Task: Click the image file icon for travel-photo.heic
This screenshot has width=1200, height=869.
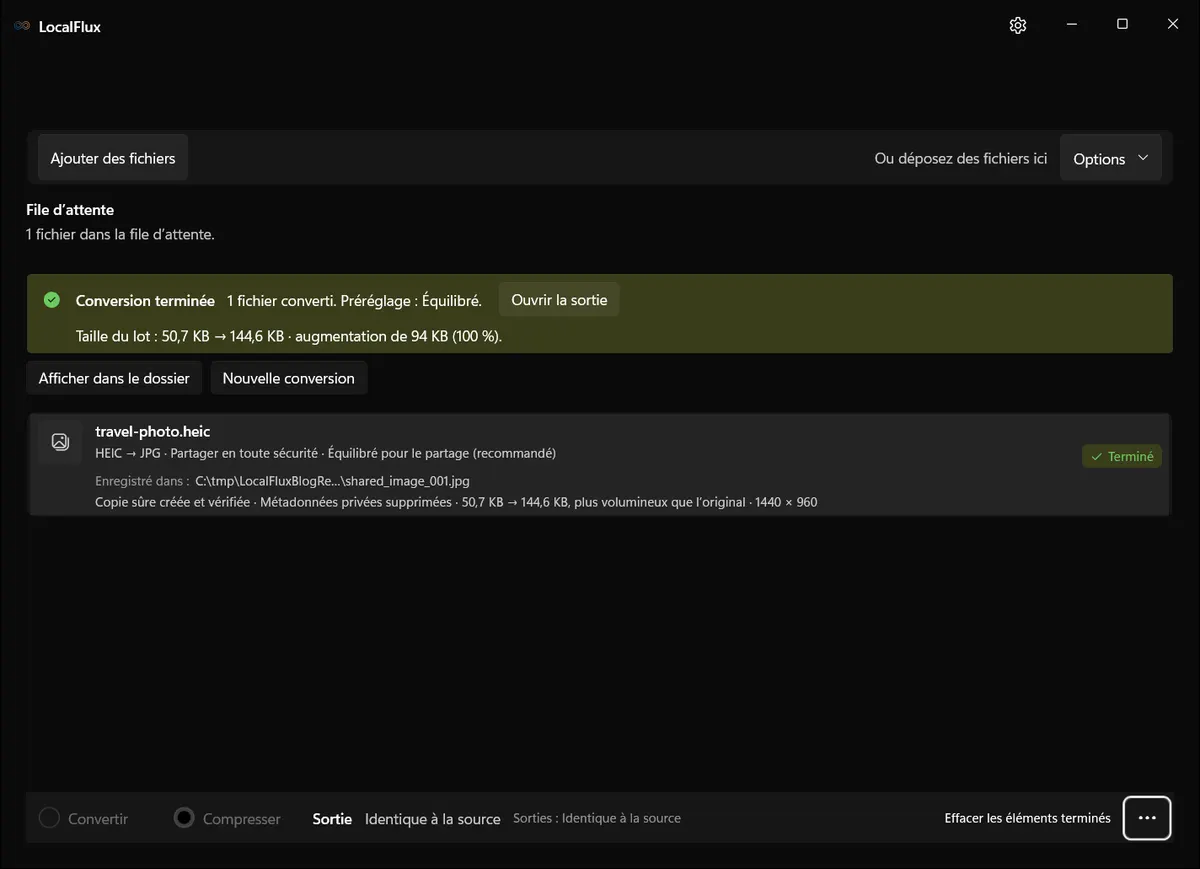Action: click(x=60, y=442)
